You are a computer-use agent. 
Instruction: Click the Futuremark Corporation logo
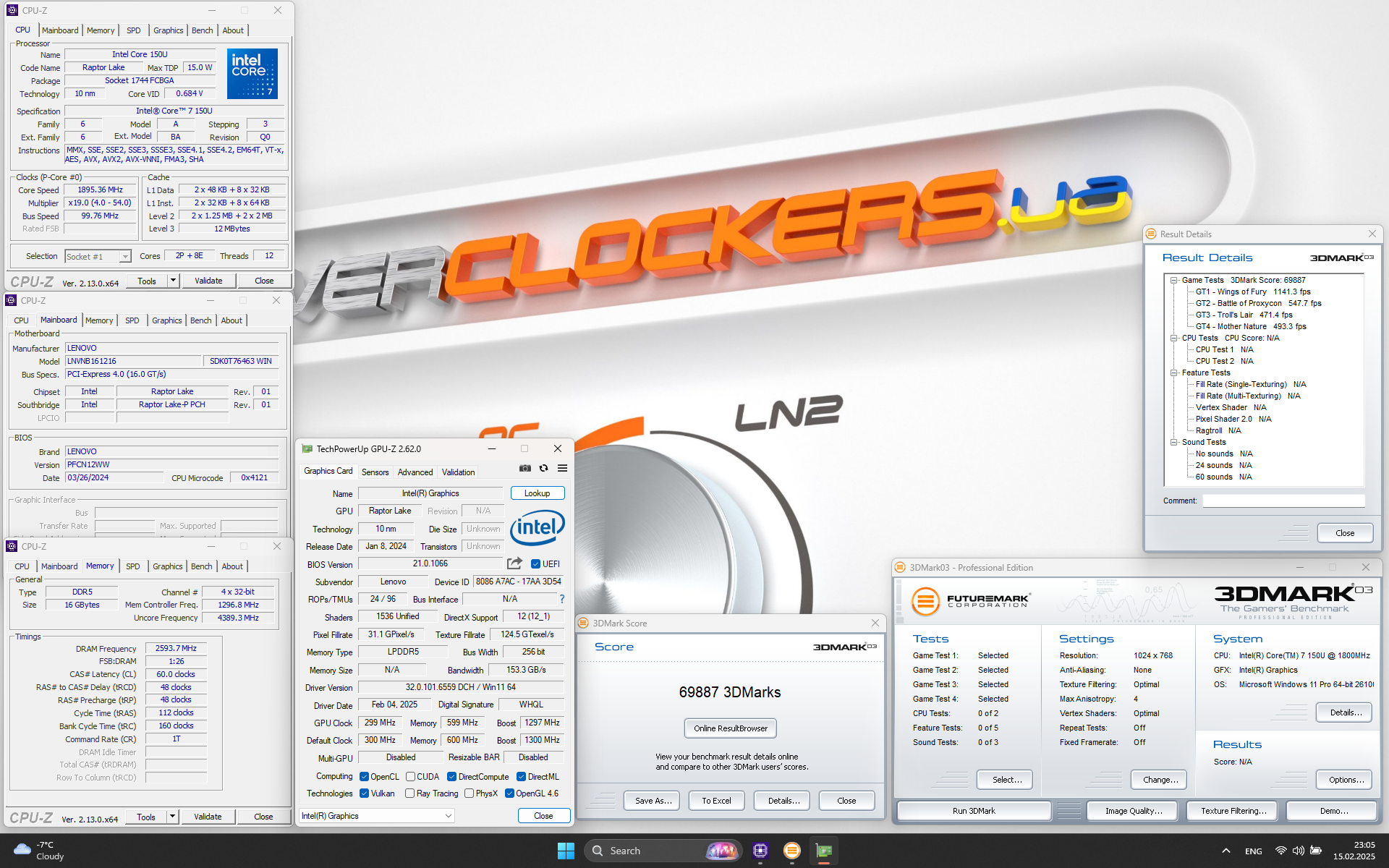[971, 600]
